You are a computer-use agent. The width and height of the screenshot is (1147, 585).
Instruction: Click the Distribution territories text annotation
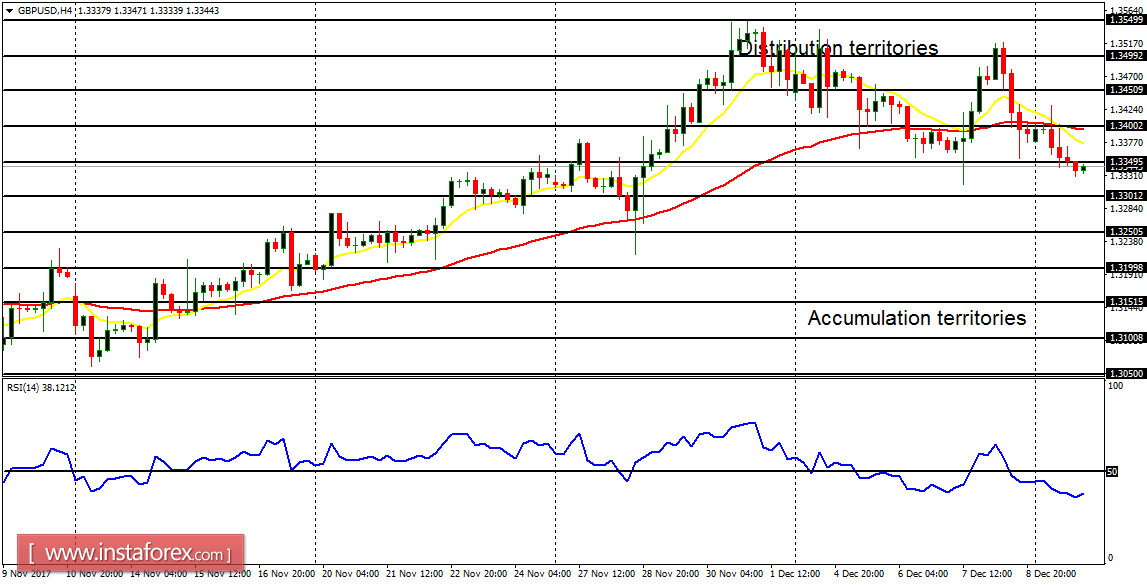pos(838,47)
